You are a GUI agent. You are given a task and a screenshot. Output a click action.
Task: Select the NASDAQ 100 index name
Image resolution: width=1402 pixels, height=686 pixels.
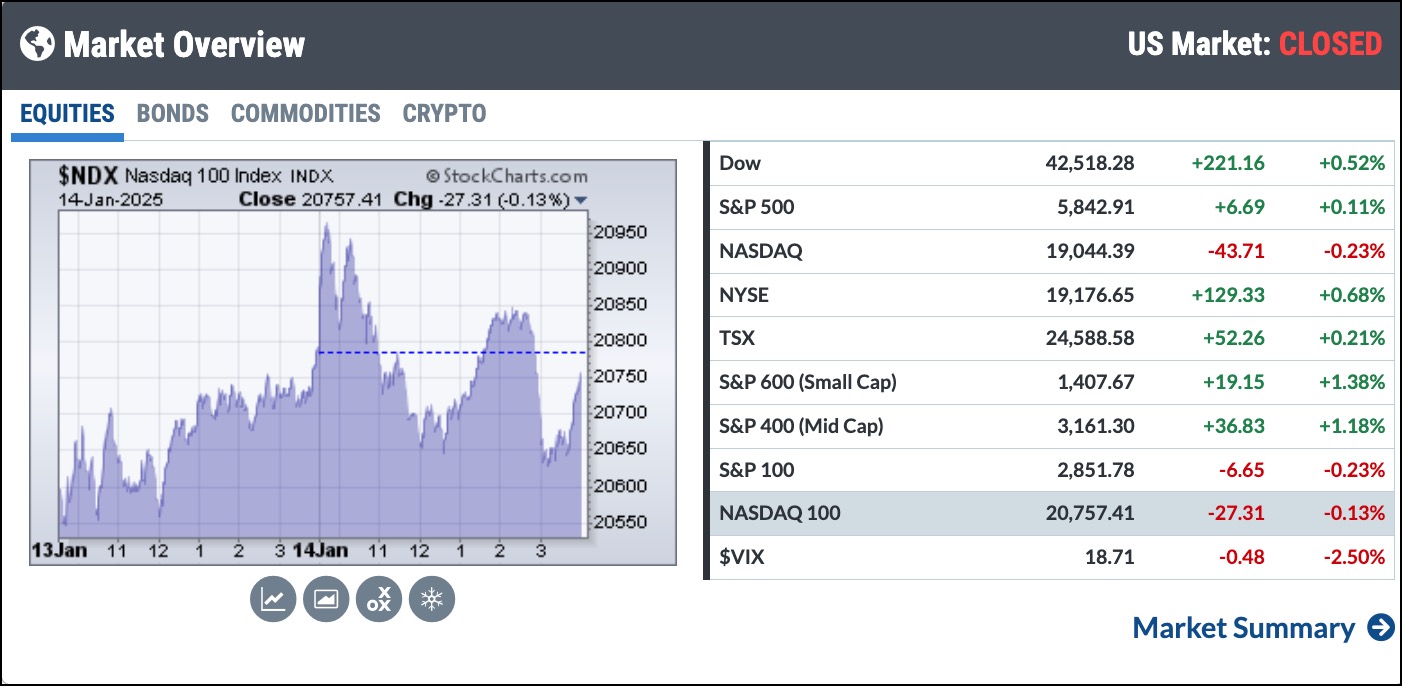point(780,514)
